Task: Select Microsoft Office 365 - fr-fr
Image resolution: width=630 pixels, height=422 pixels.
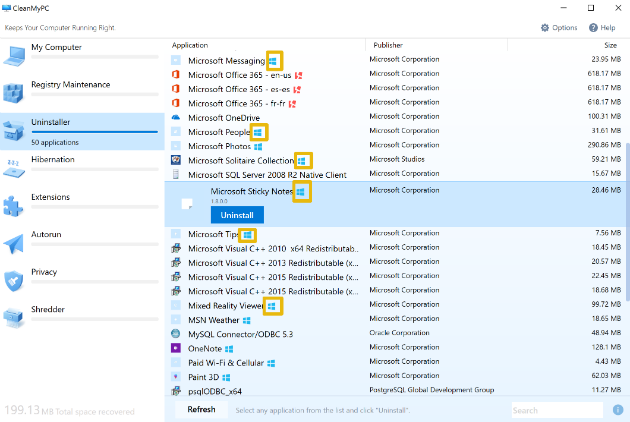Action: pos(395,103)
